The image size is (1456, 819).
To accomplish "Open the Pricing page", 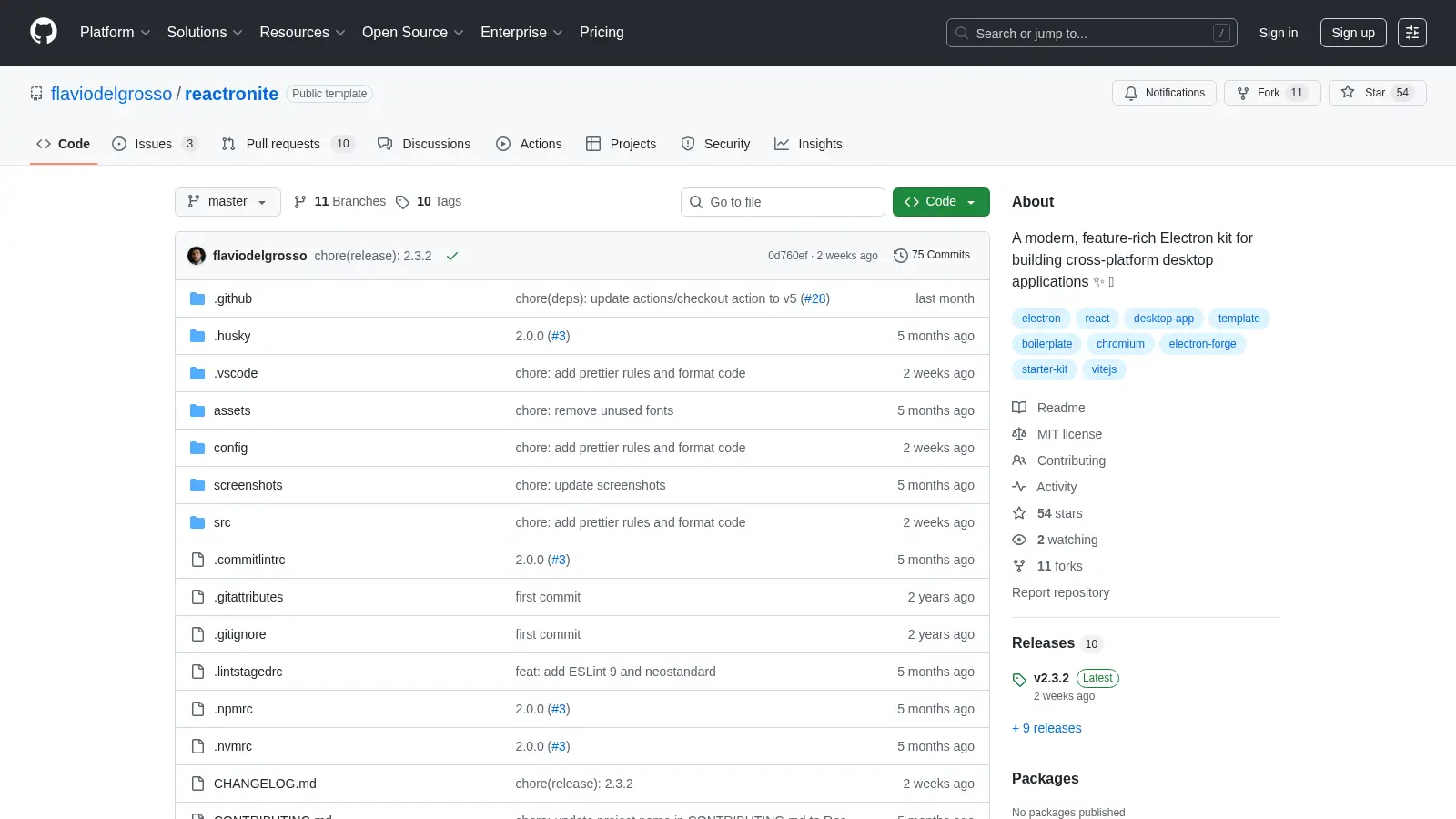I will pos(602,33).
